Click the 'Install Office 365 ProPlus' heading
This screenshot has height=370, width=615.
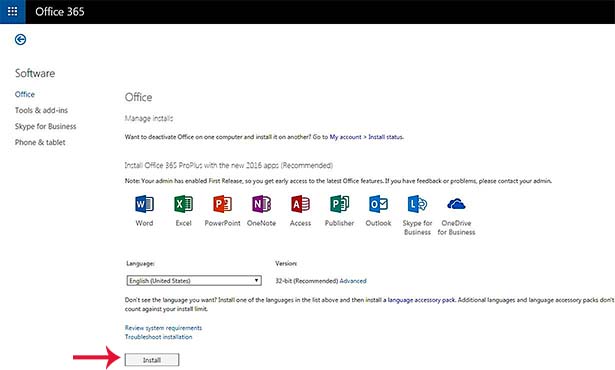(x=229, y=165)
